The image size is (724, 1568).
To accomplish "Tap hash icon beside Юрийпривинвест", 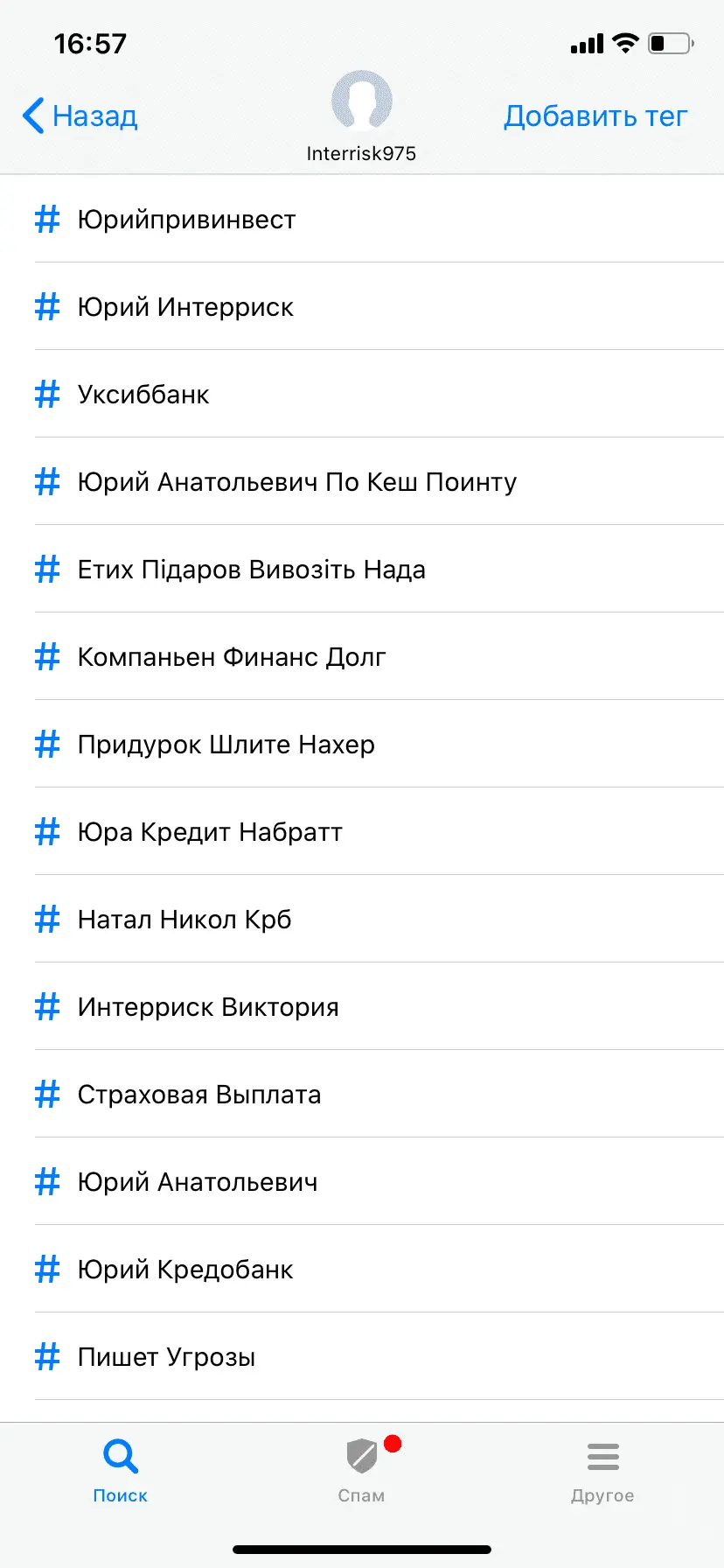I will [x=47, y=219].
